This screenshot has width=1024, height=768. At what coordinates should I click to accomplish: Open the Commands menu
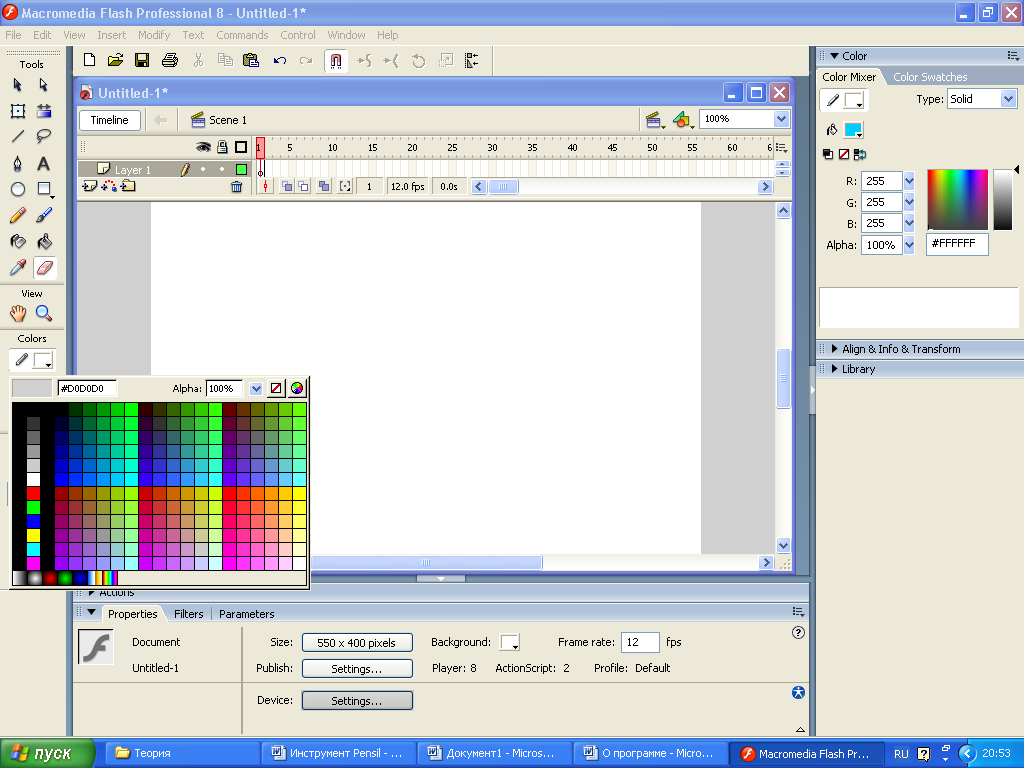242,35
